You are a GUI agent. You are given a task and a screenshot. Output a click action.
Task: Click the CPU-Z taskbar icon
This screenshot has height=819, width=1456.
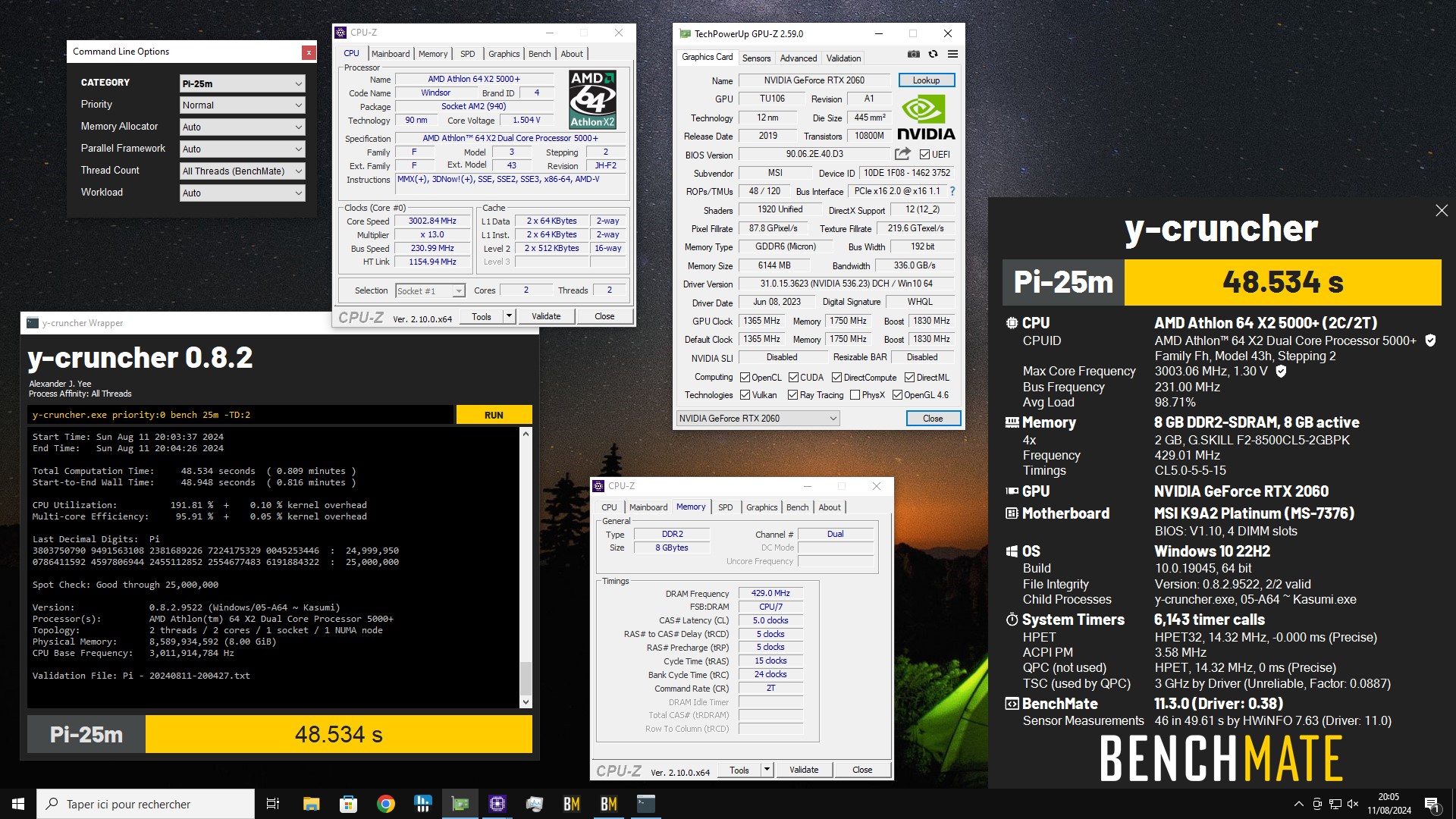point(497,804)
